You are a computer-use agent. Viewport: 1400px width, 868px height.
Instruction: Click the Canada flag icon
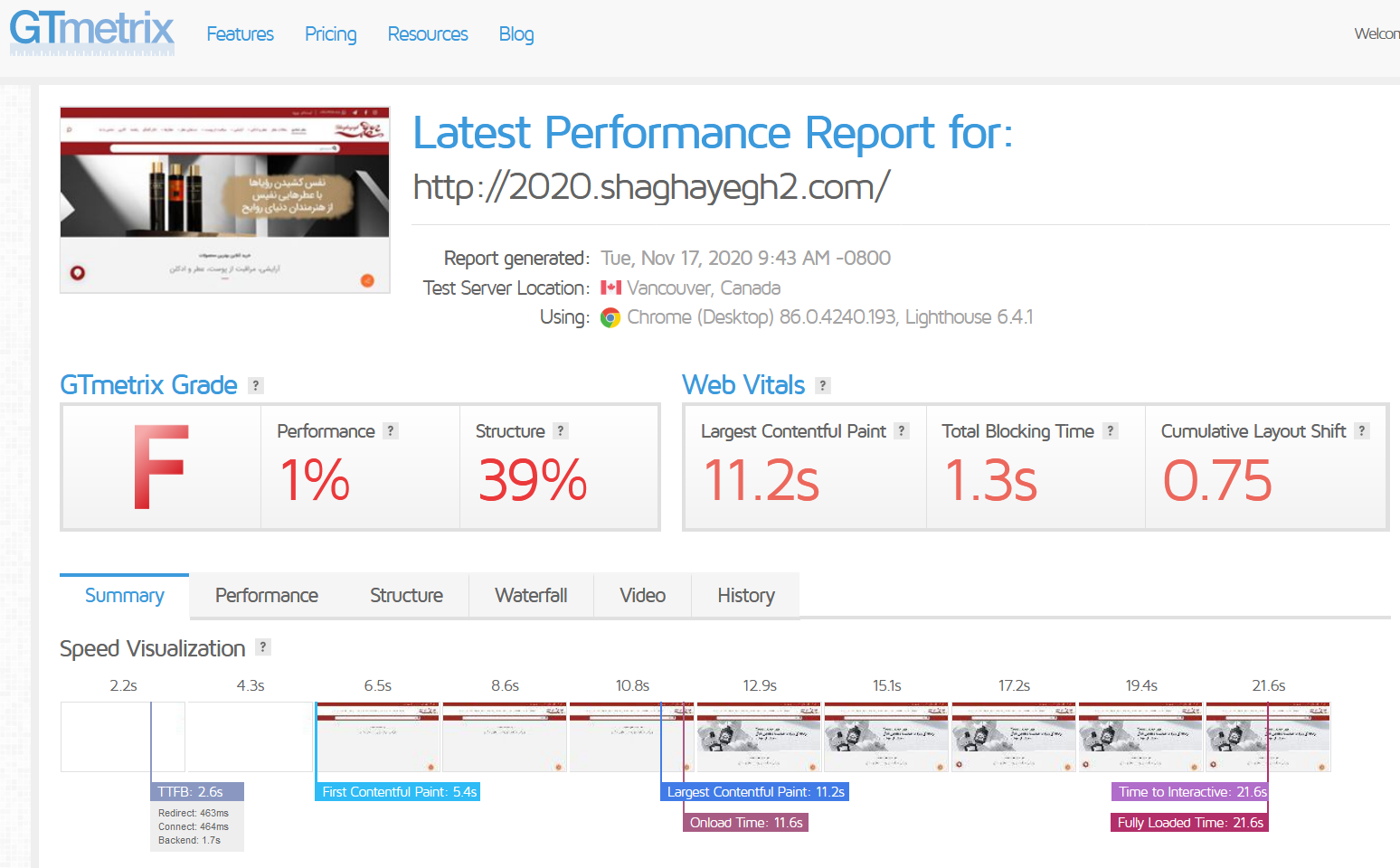tap(610, 288)
